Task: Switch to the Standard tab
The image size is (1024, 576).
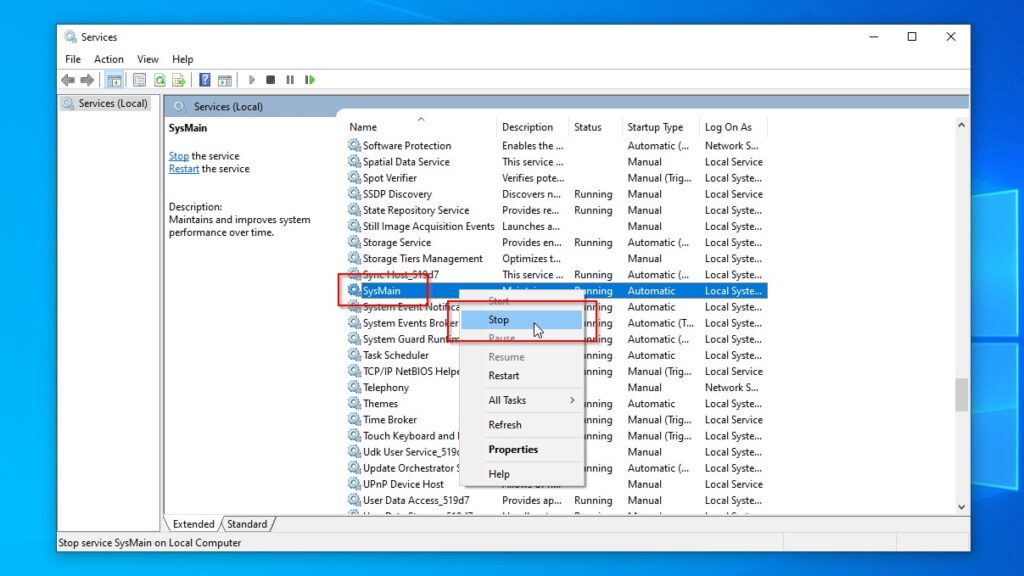Action: [246, 523]
